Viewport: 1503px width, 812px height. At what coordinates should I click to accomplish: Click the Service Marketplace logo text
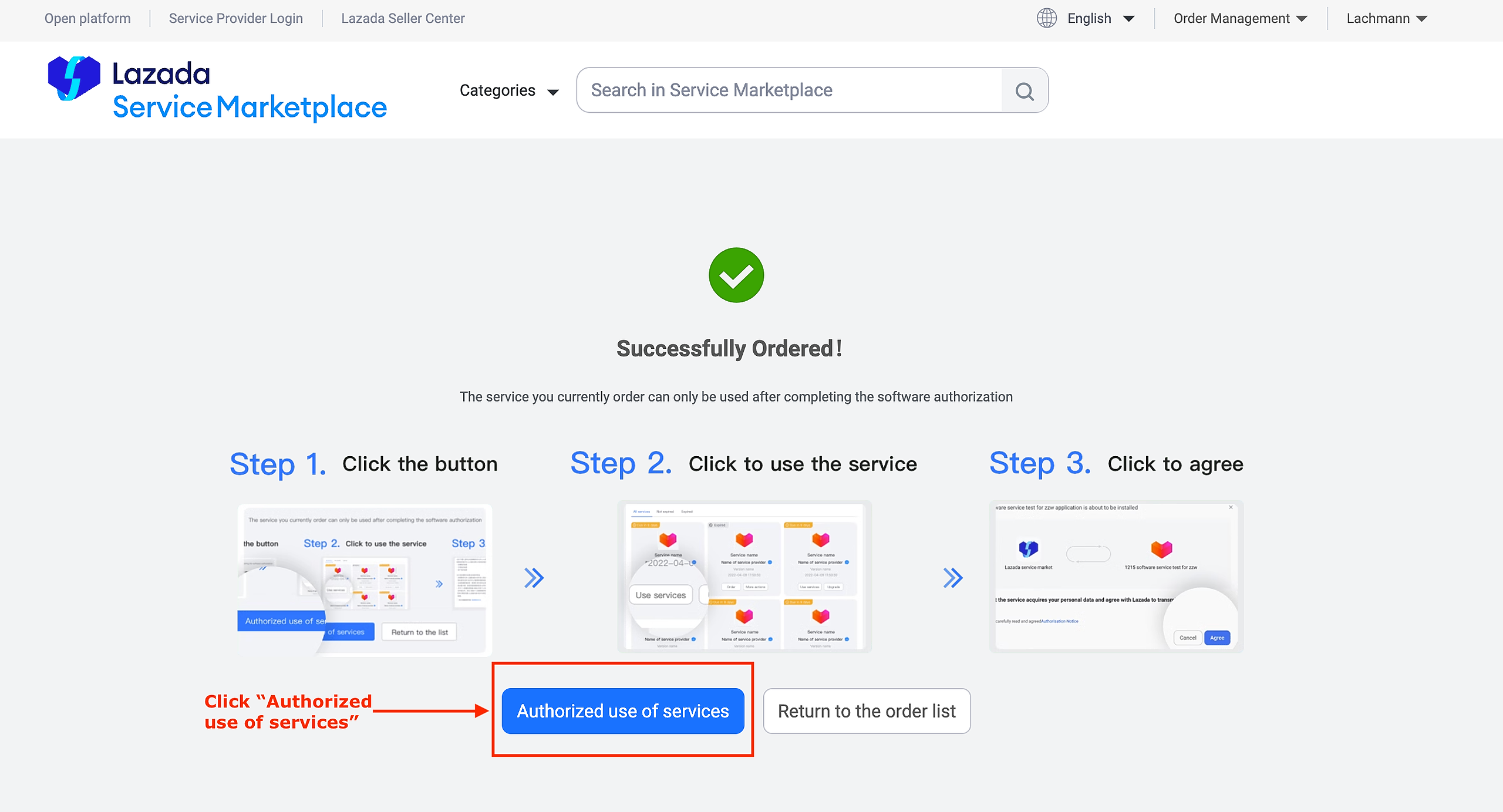(250, 107)
